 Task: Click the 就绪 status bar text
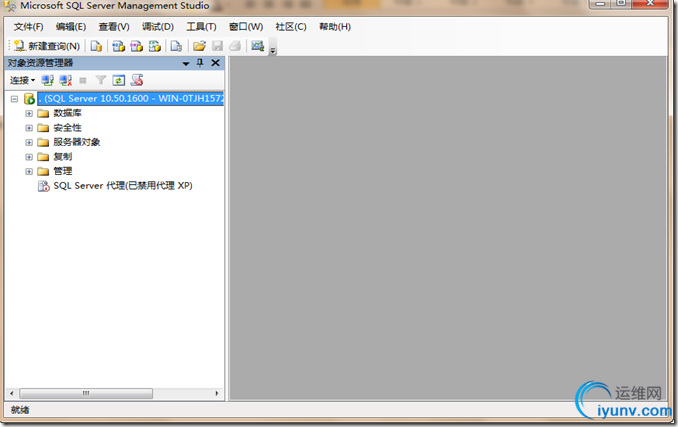(x=20, y=410)
